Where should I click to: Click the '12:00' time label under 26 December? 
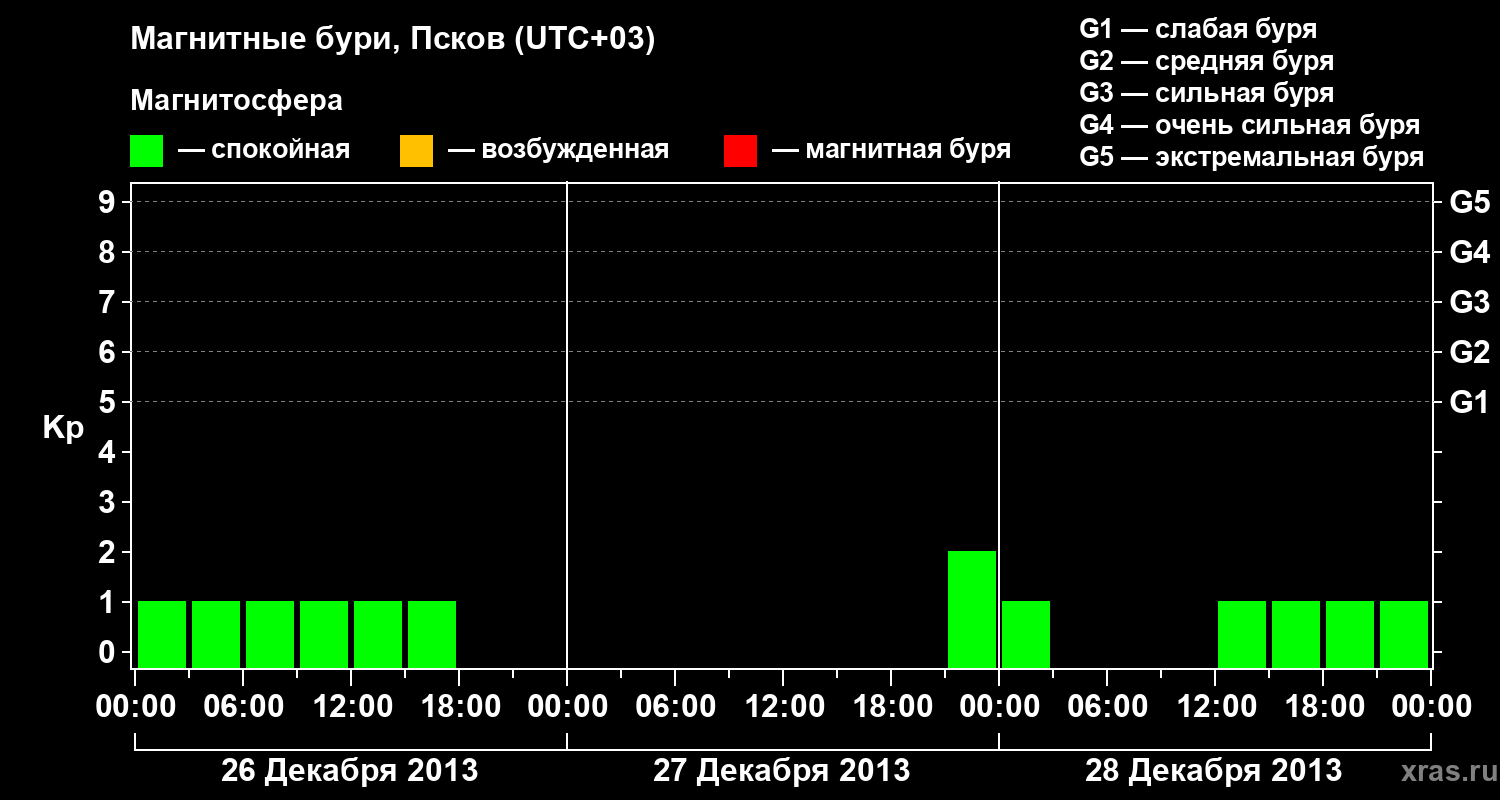pos(351,707)
